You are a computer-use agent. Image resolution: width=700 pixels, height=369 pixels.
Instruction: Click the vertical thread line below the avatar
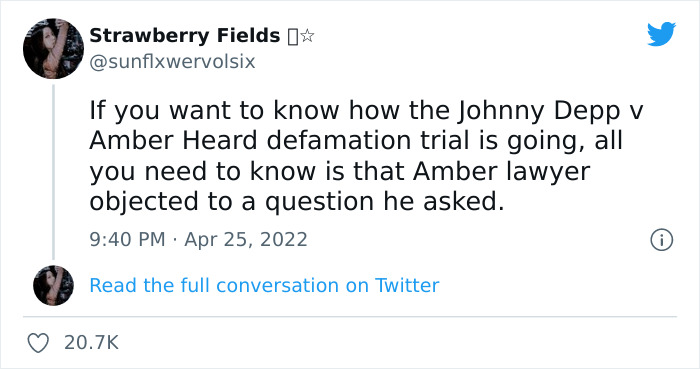click(x=53, y=172)
